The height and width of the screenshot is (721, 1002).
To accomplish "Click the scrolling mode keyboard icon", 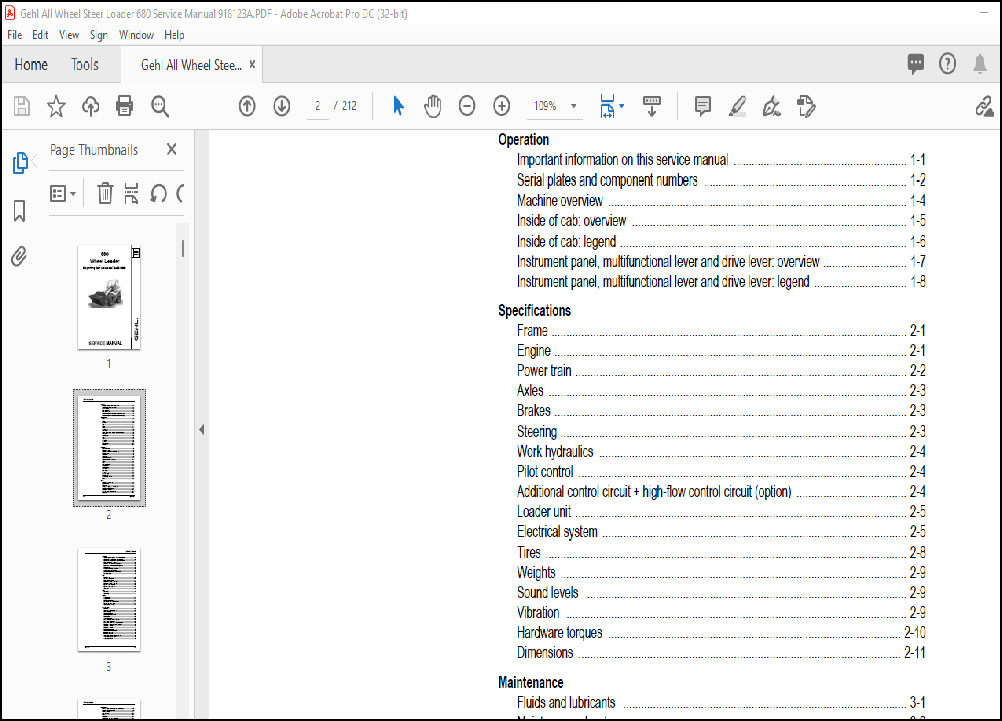I will click(x=652, y=106).
